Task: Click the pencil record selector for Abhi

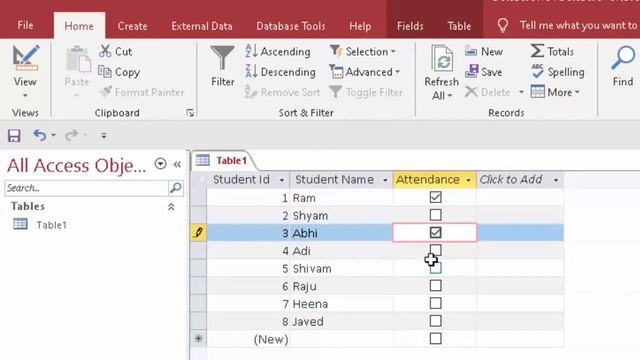Action: point(198,233)
